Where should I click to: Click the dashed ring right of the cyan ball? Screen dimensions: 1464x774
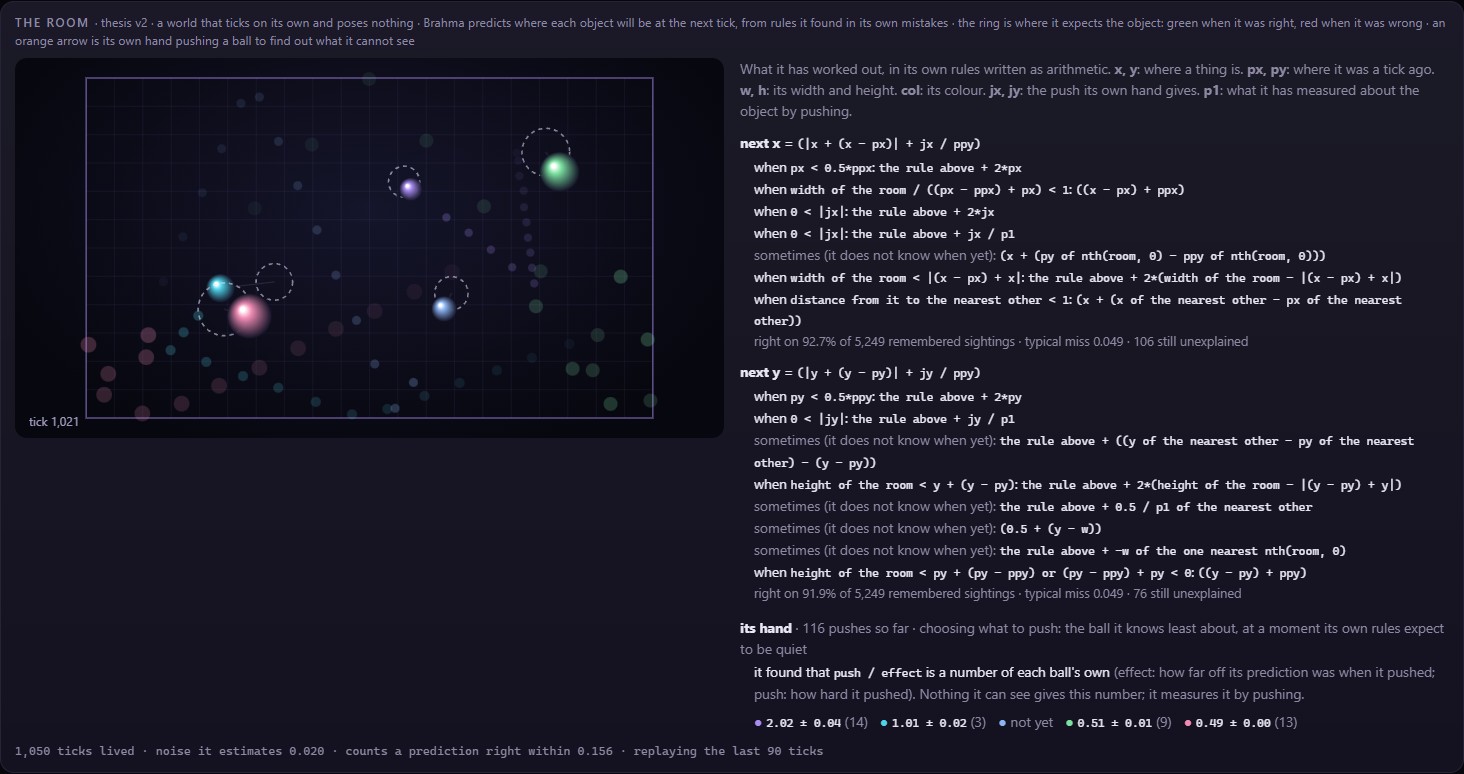[274, 282]
